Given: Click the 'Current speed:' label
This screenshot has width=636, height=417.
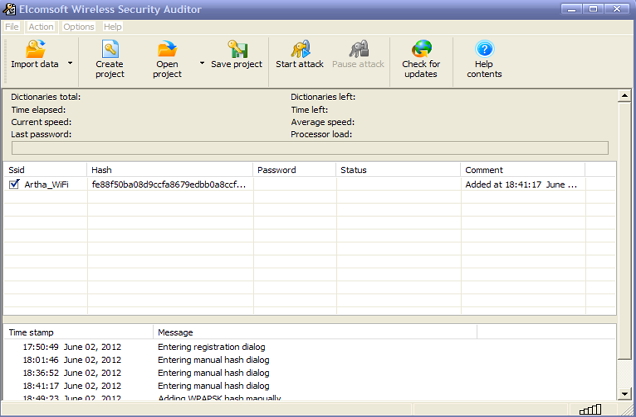Looking at the screenshot, I should (x=41, y=122).
